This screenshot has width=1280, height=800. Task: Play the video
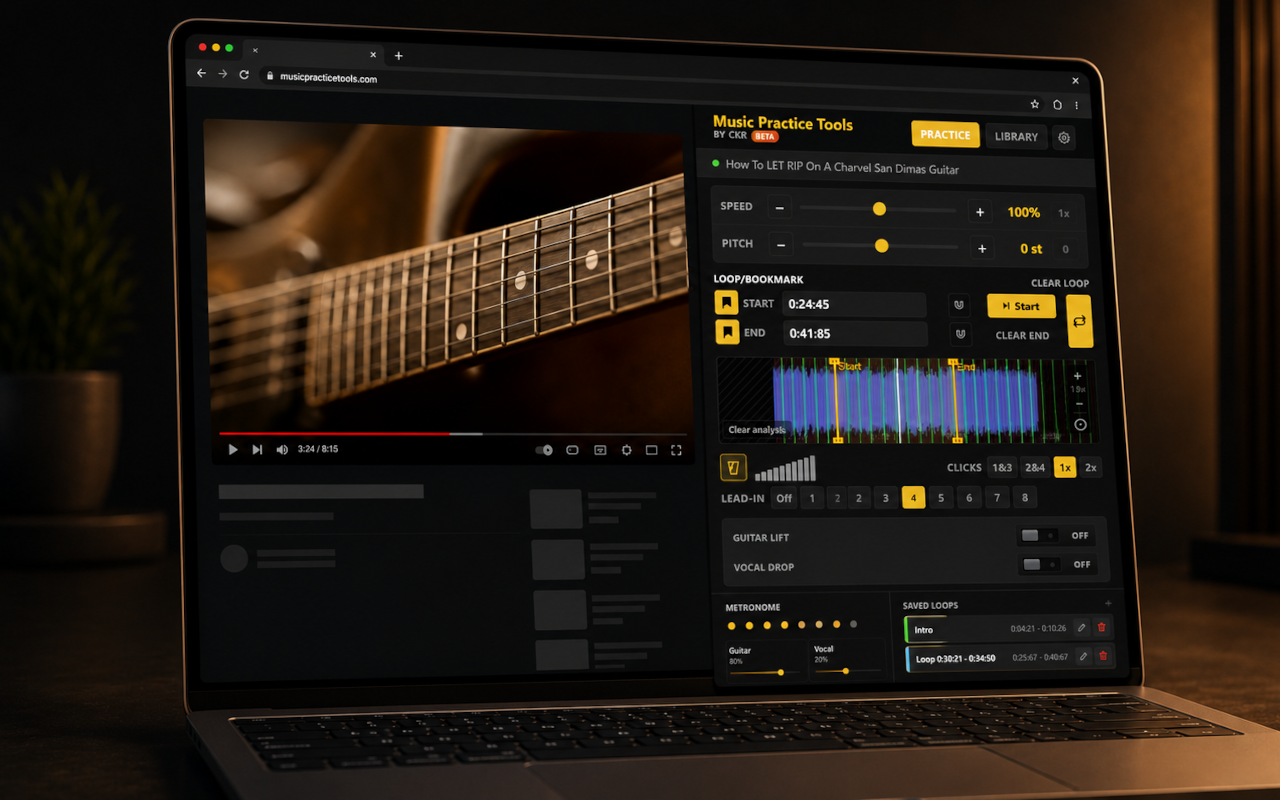pyautogui.click(x=233, y=450)
